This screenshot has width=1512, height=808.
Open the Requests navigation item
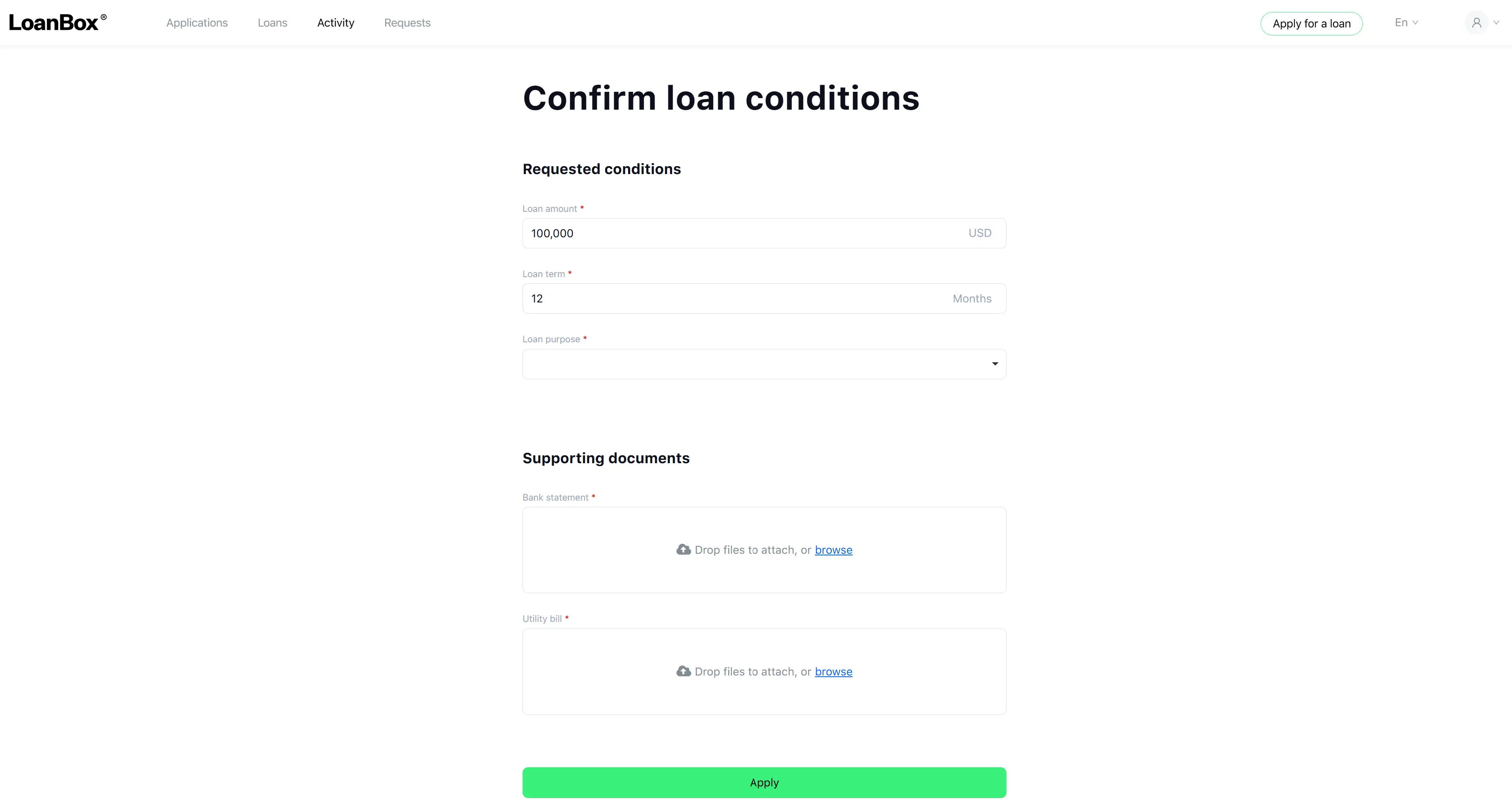[x=407, y=23]
